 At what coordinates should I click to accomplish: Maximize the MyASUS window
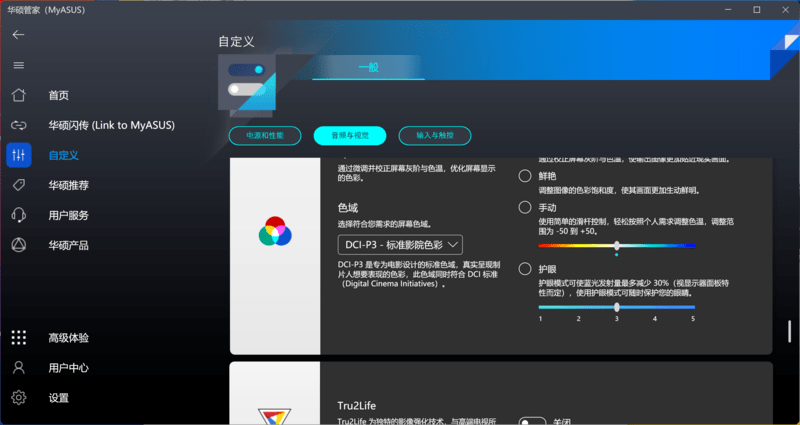click(757, 9)
